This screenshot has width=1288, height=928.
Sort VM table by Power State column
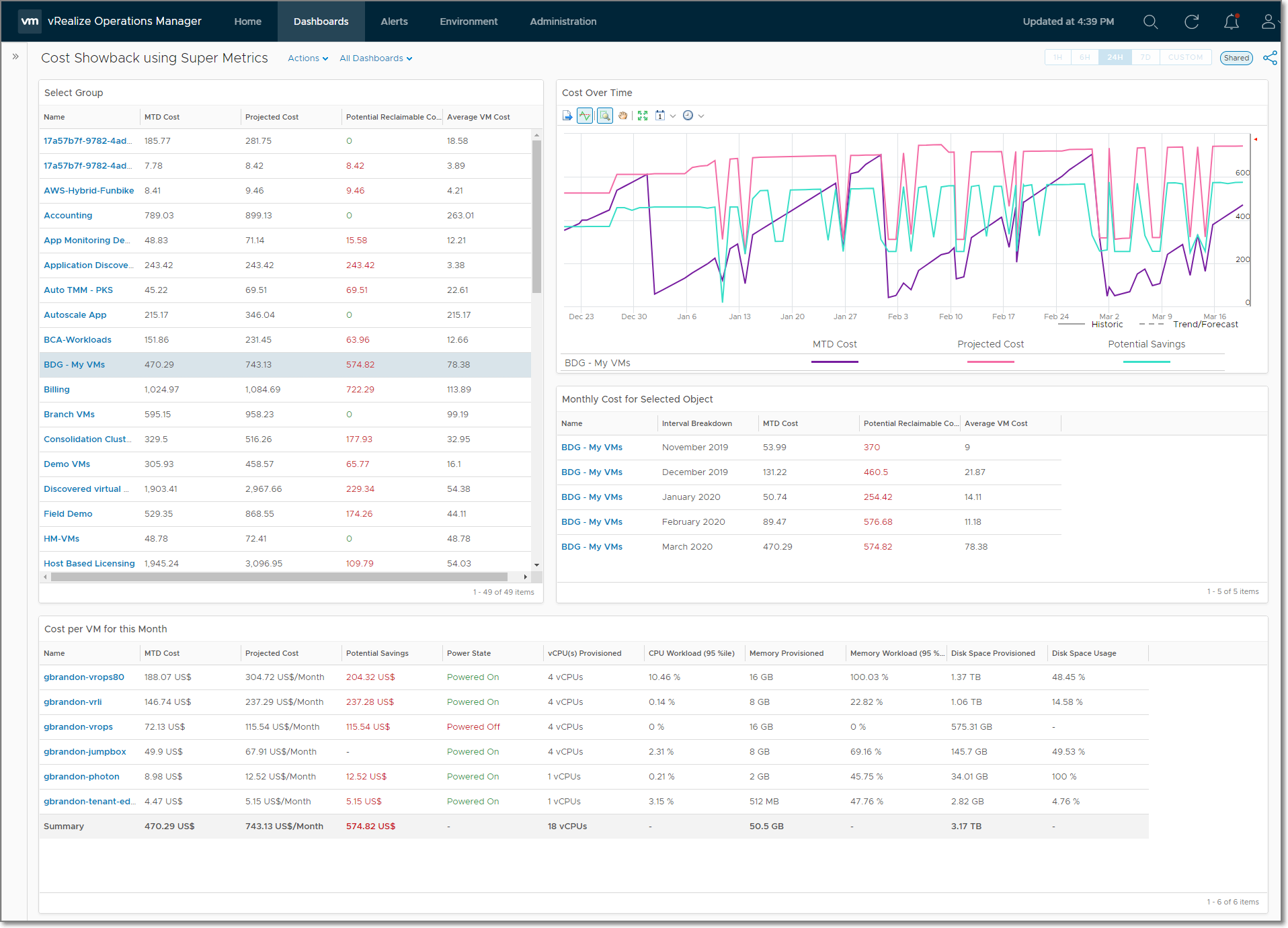469,653
